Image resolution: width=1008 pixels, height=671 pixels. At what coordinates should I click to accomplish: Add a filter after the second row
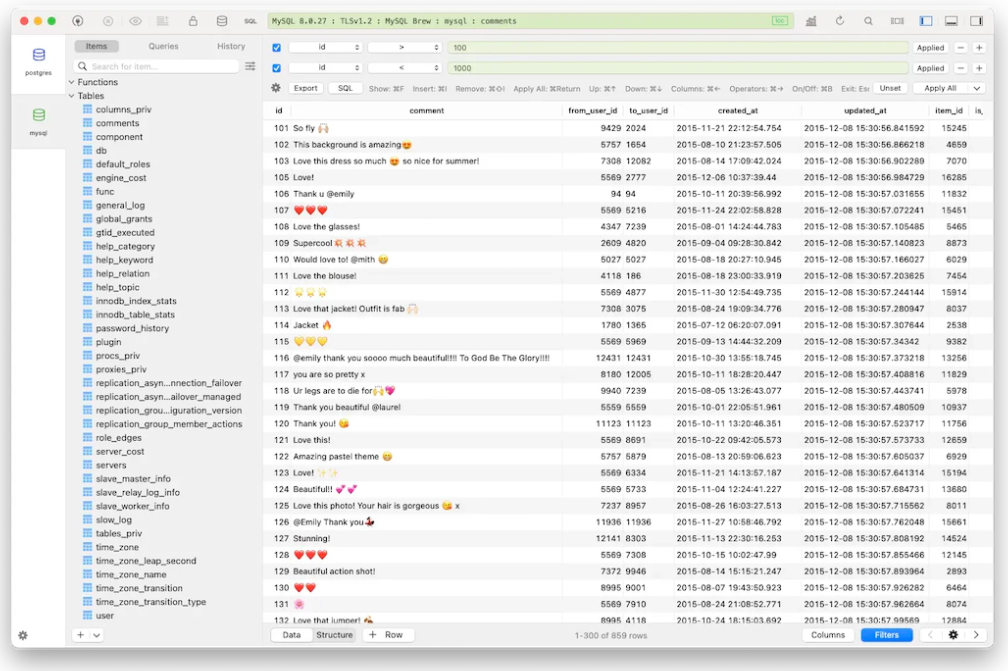click(979, 68)
